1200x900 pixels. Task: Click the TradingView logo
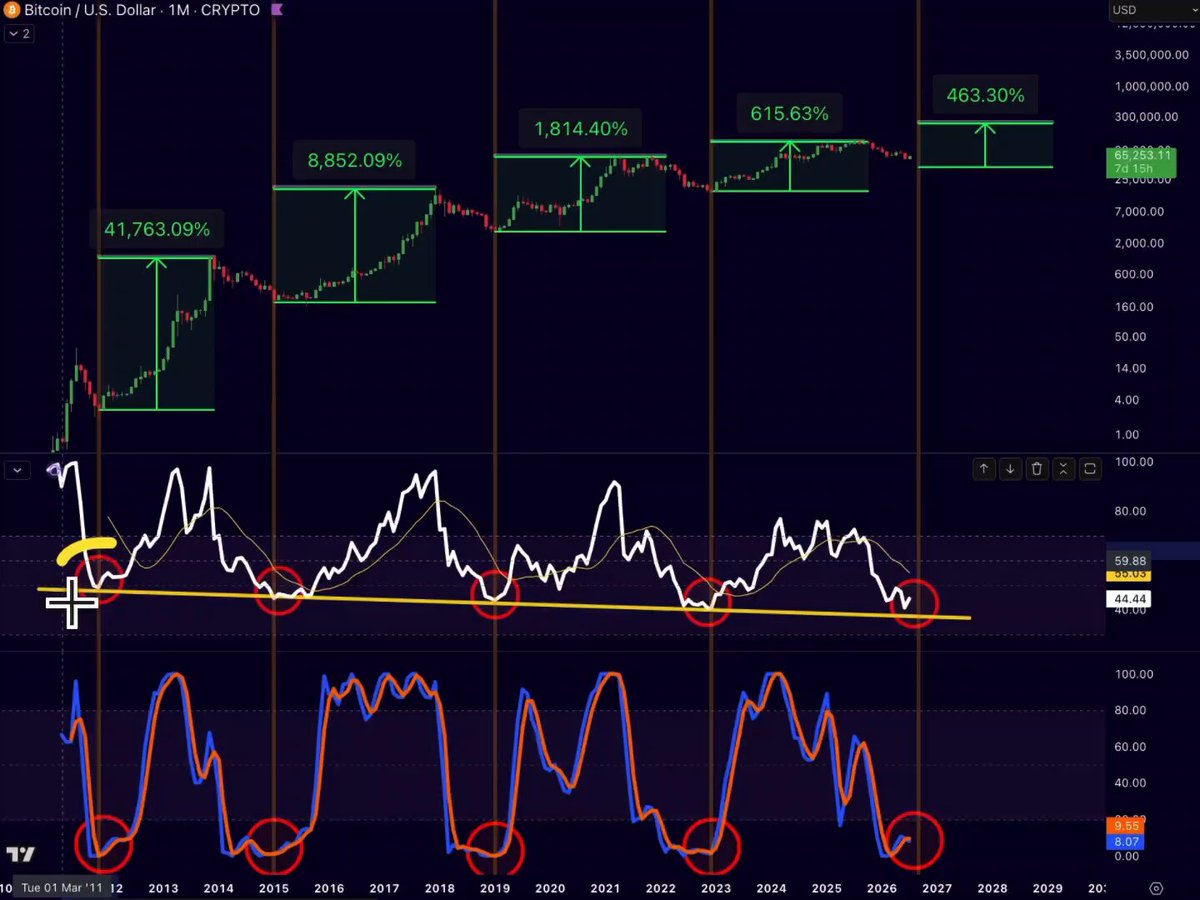20,855
